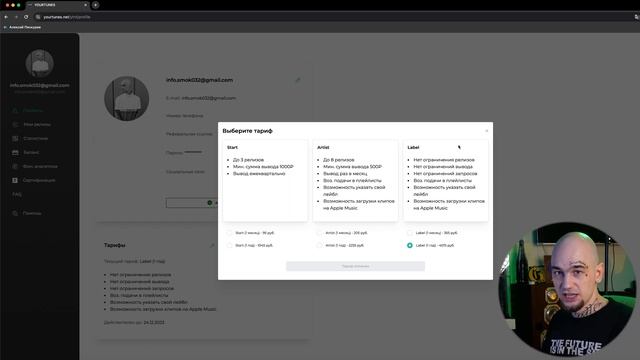Go forward with the browser forward arrow
Screen dimensions: 640x360
[x=16, y=17]
